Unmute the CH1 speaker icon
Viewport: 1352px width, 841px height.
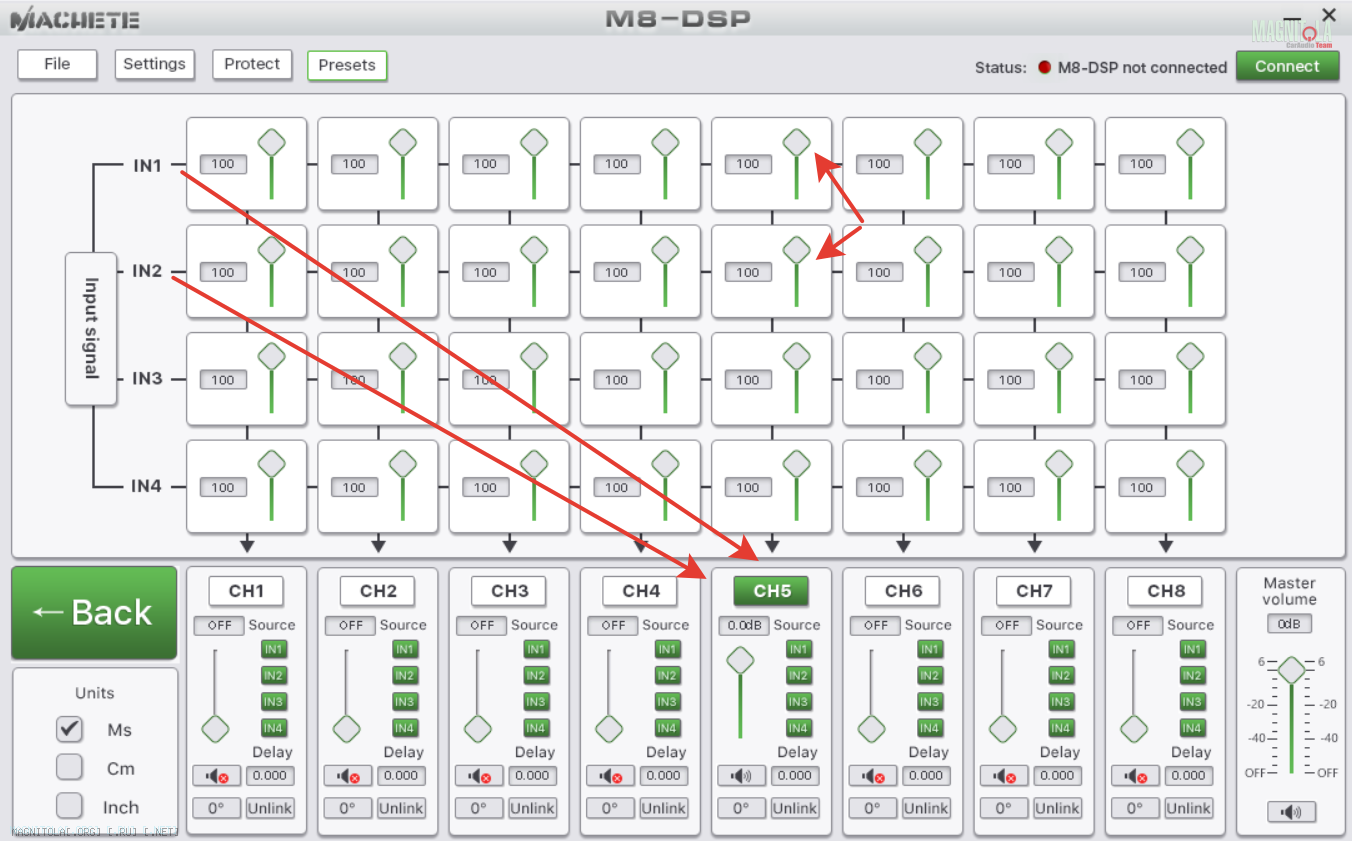pyautogui.click(x=216, y=776)
